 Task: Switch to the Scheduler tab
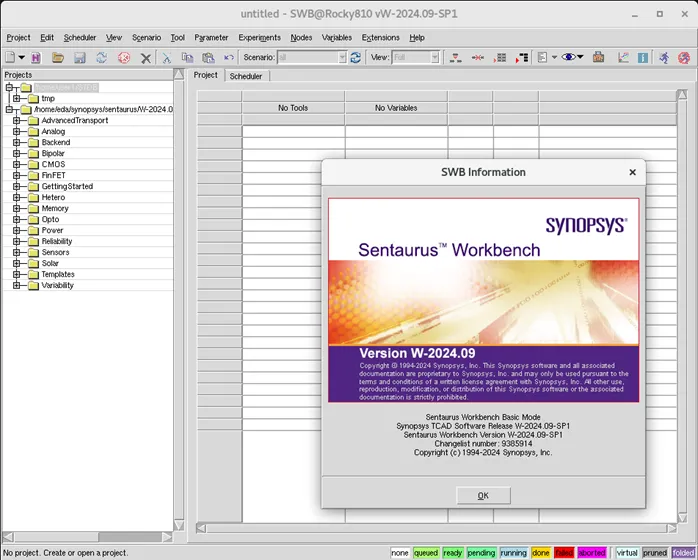coord(246,76)
